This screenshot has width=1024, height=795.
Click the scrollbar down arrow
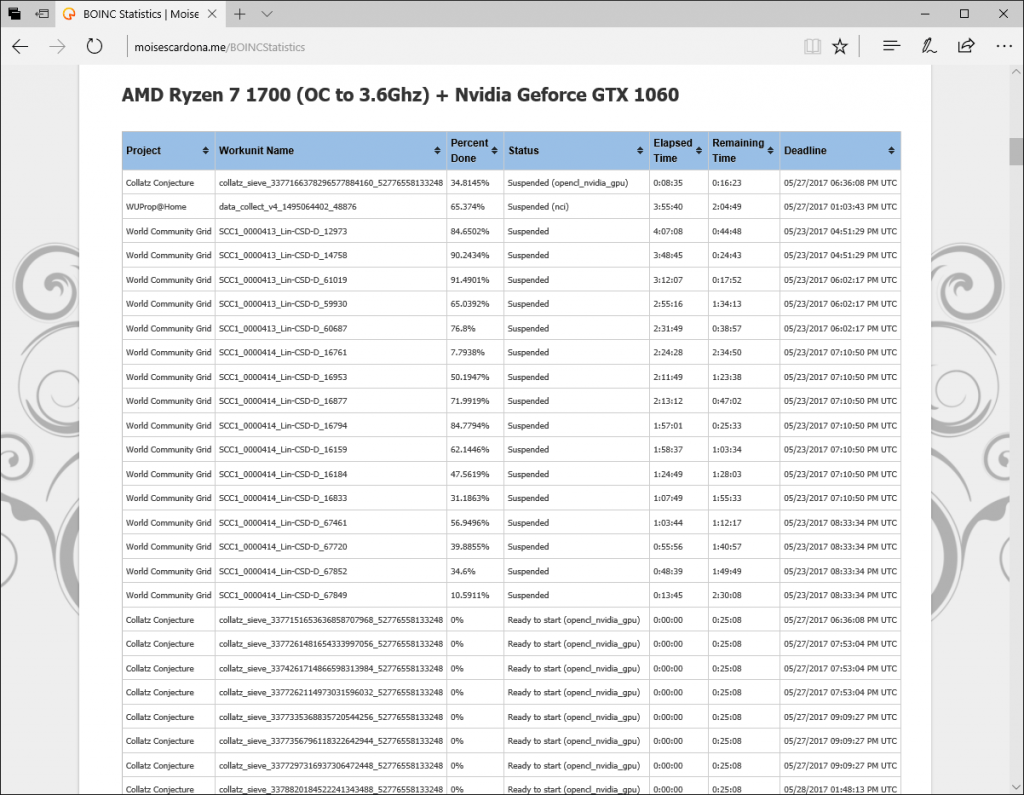pyautogui.click(x=1016, y=787)
